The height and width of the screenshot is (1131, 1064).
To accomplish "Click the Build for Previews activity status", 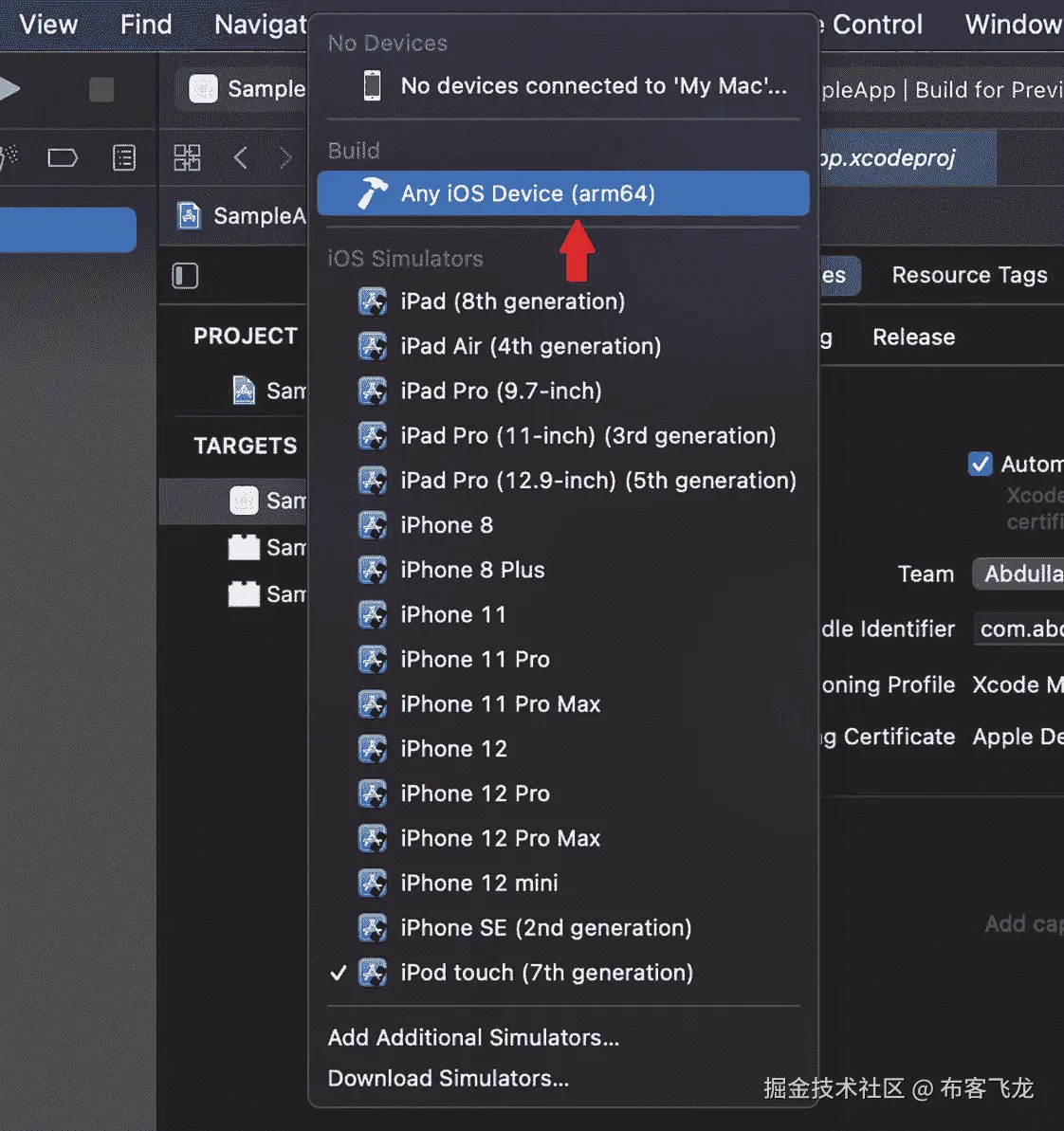I will [942, 89].
